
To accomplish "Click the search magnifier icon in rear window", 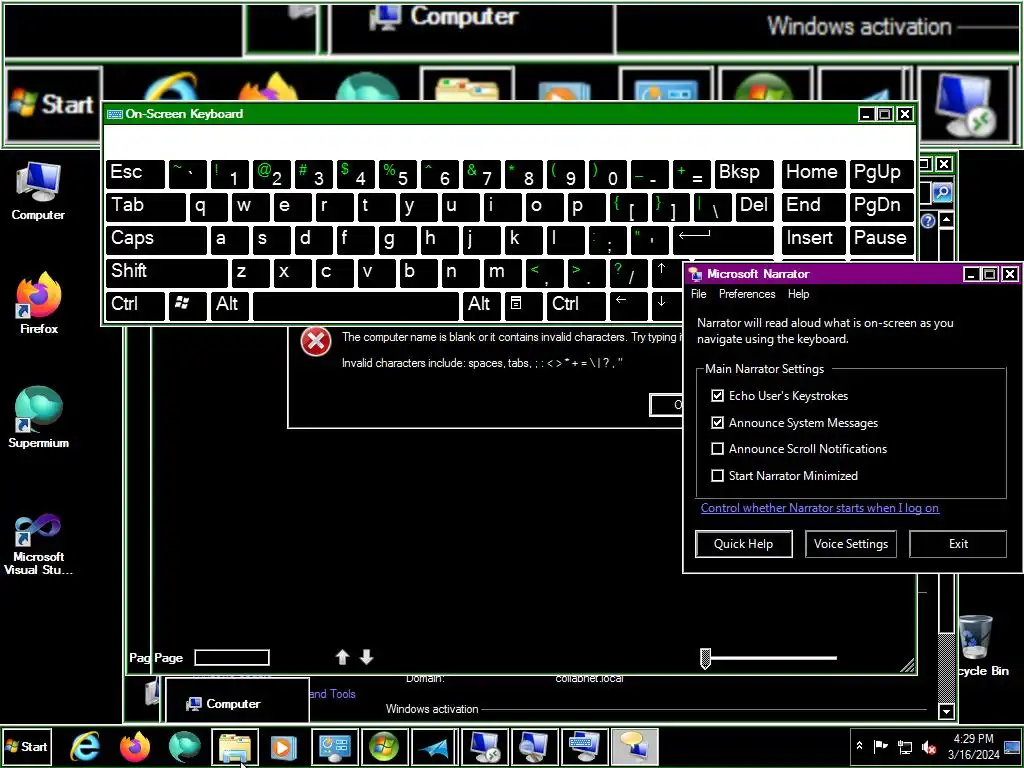I will [x=942, y=193].
